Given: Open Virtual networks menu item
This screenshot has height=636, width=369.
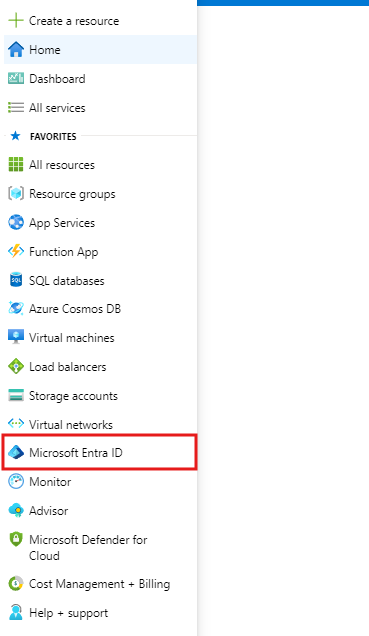Looking at the screenshot, I should (99, 424).
